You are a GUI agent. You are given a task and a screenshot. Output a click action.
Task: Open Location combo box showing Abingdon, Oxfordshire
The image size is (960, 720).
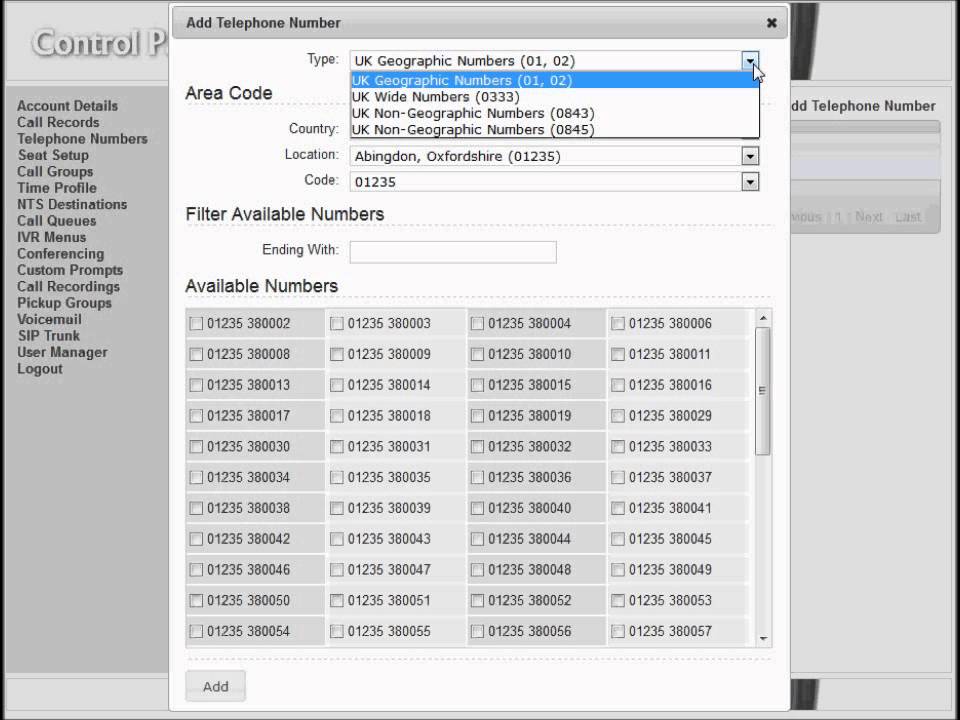click(554, 156)
